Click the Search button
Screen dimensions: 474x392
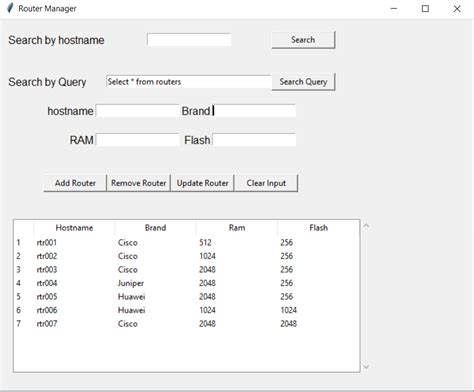(x=303, y=40)
